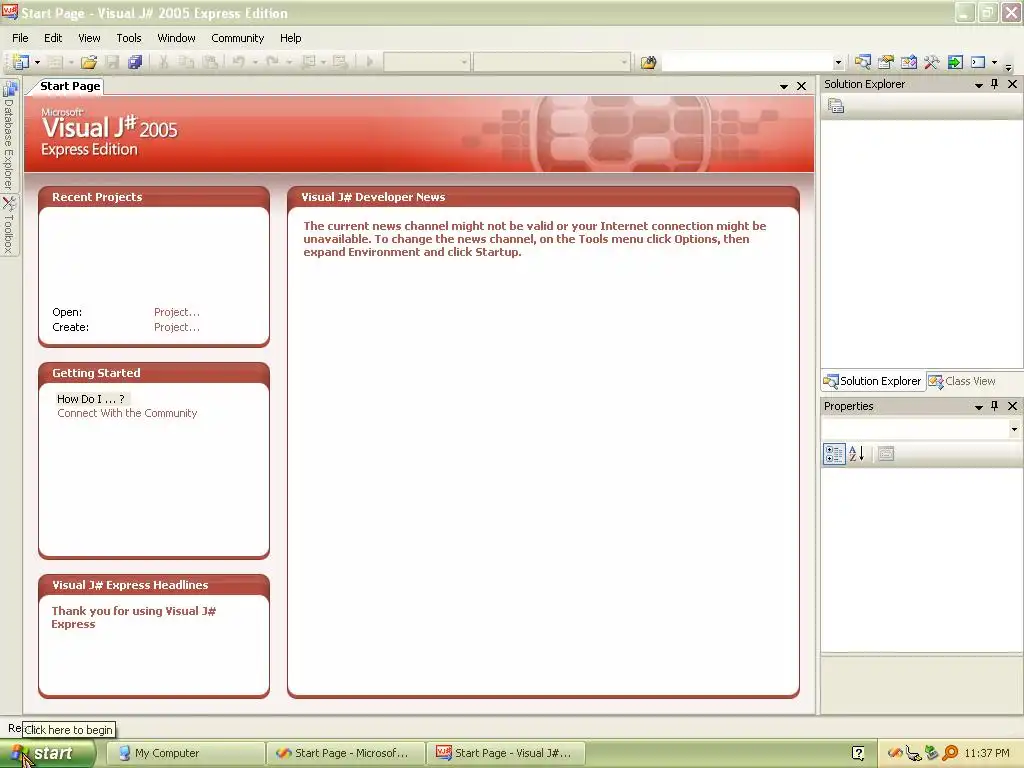The height and width of the screenshot is (768, 1024).
Task: Click the Object Browser toolbar icon
Action: (x=908, y=62)
